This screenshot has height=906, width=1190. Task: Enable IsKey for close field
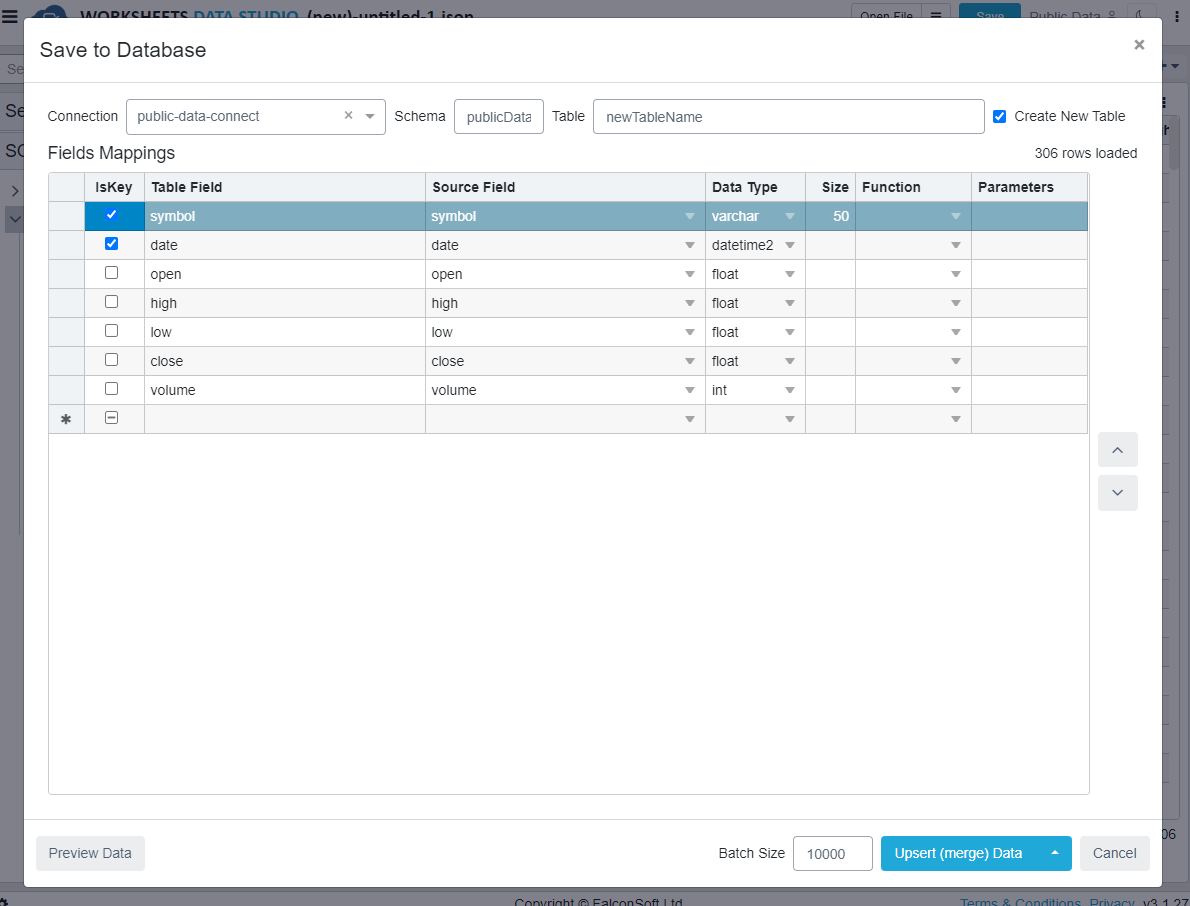[112, 360]
